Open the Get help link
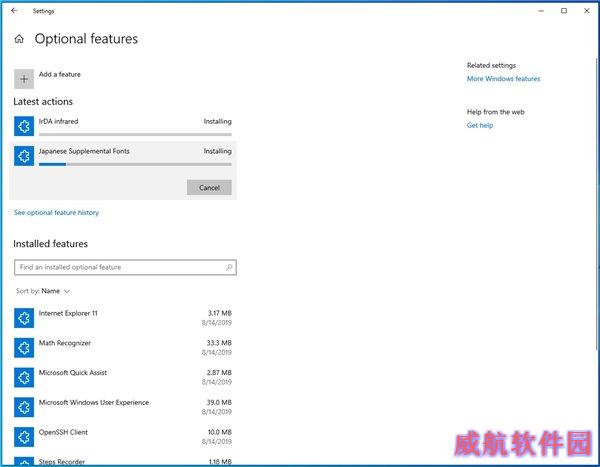The width and height of the screenshot is (600, 467). [x=479, y=125]
